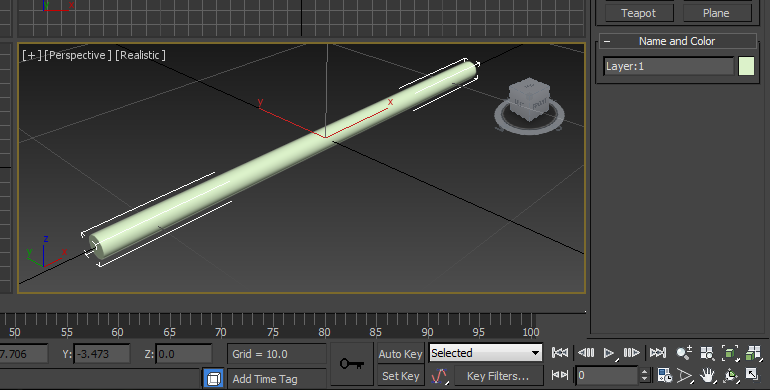Click the Zoom All icon
This screenshot has height=390, width=771.
pos(707,353)
